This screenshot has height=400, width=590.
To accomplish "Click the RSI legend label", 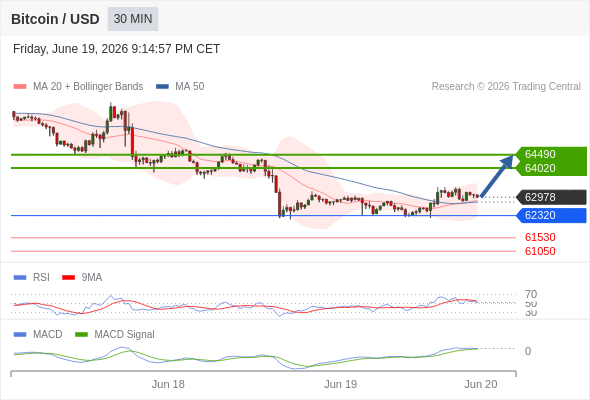I will pos(41,278).
